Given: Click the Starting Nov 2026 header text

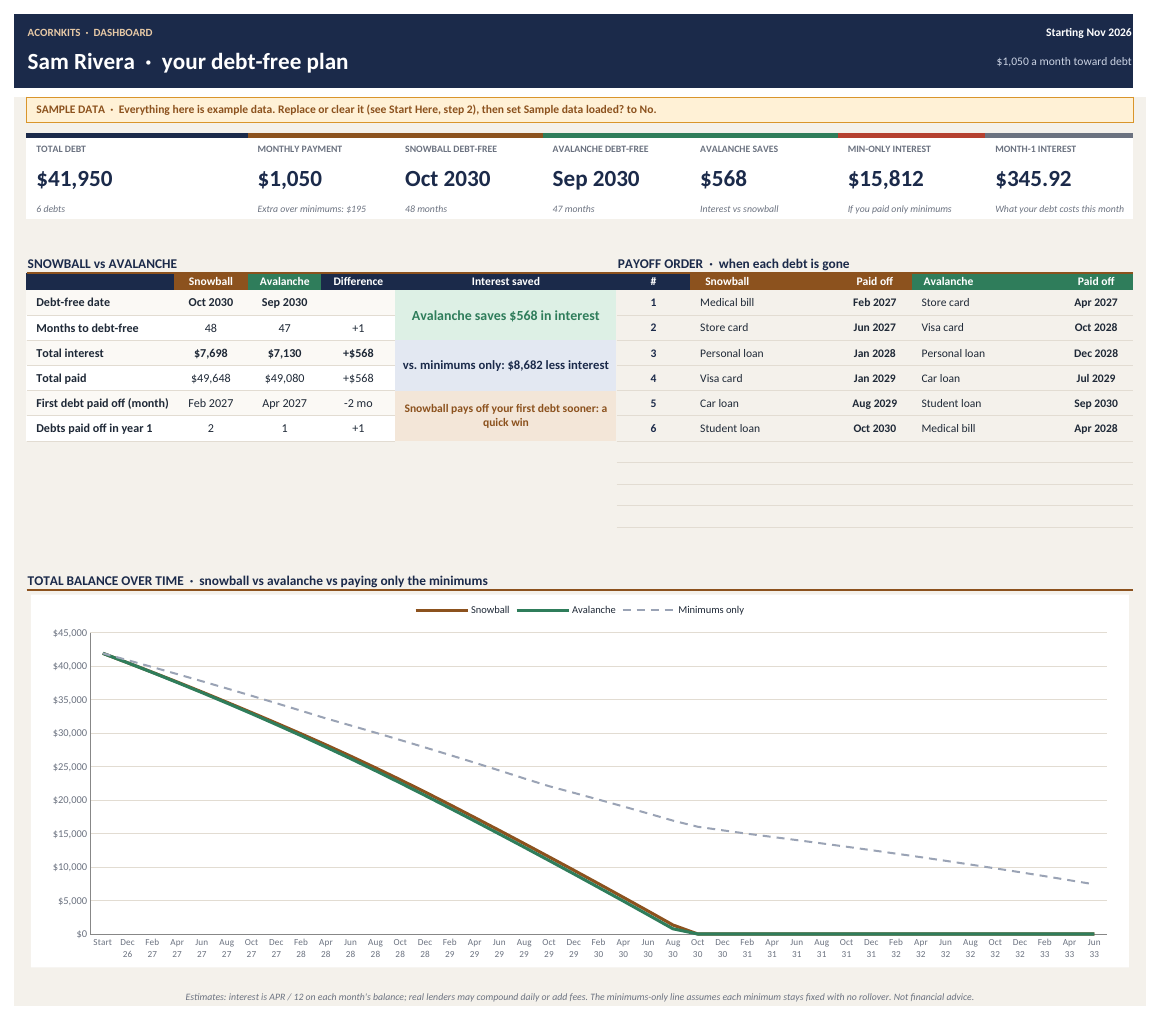Looking at the screenshot, I should [x=1088, y=33].
